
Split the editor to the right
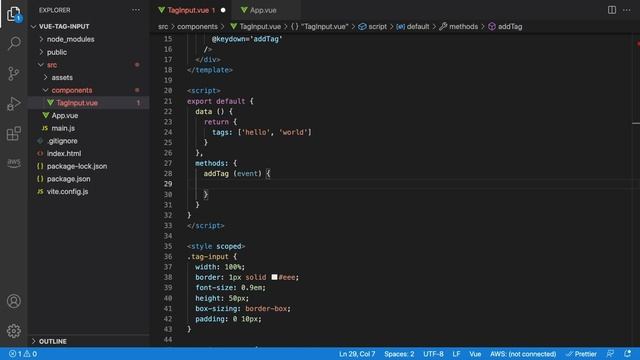[x=611, y=10]
